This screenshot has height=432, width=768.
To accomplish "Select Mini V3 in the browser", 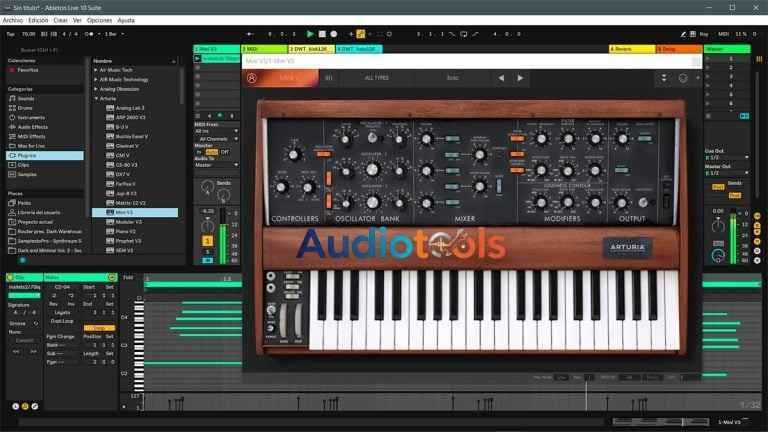I will (x=135, y=213).
